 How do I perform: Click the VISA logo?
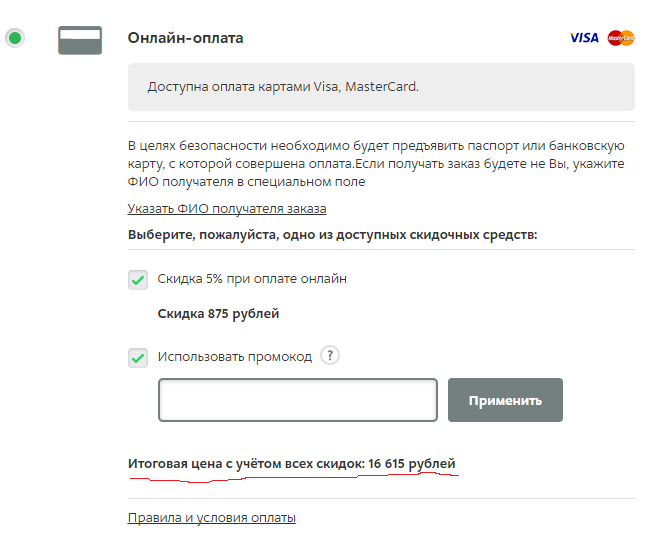(x=584, y=38)
